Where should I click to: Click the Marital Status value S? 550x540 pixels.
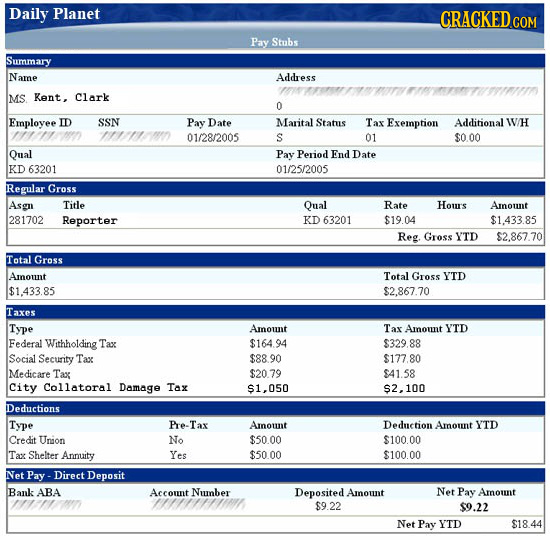[x=279, y=138]
